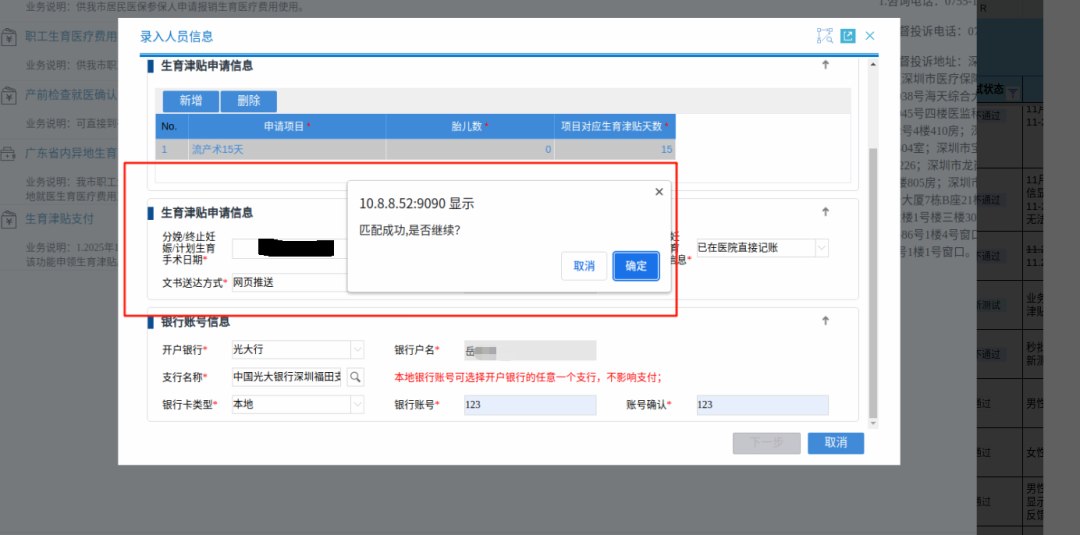
Task: Collapse the second 生育津贴申请信息 section arrow
Action: pyautogui.click(x=825, y=212)
